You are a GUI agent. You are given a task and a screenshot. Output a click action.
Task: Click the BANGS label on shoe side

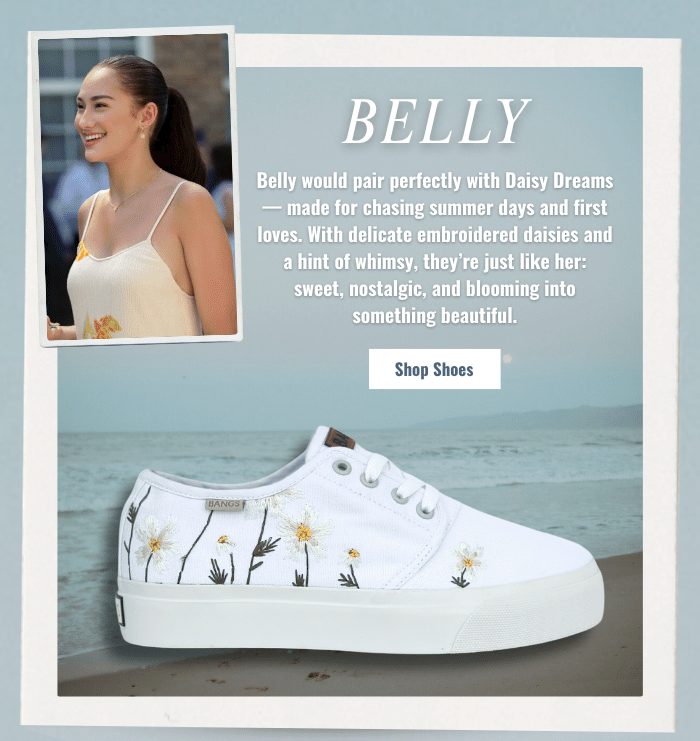225,504
